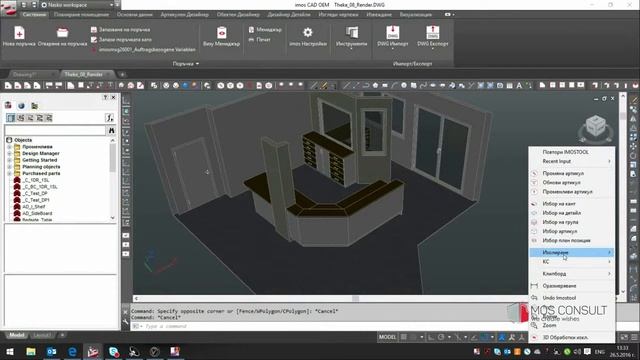Click Запазване на поръчка save button
This screenshot has width=640, height=360.
pyautogui.click(x=120, y=30)
